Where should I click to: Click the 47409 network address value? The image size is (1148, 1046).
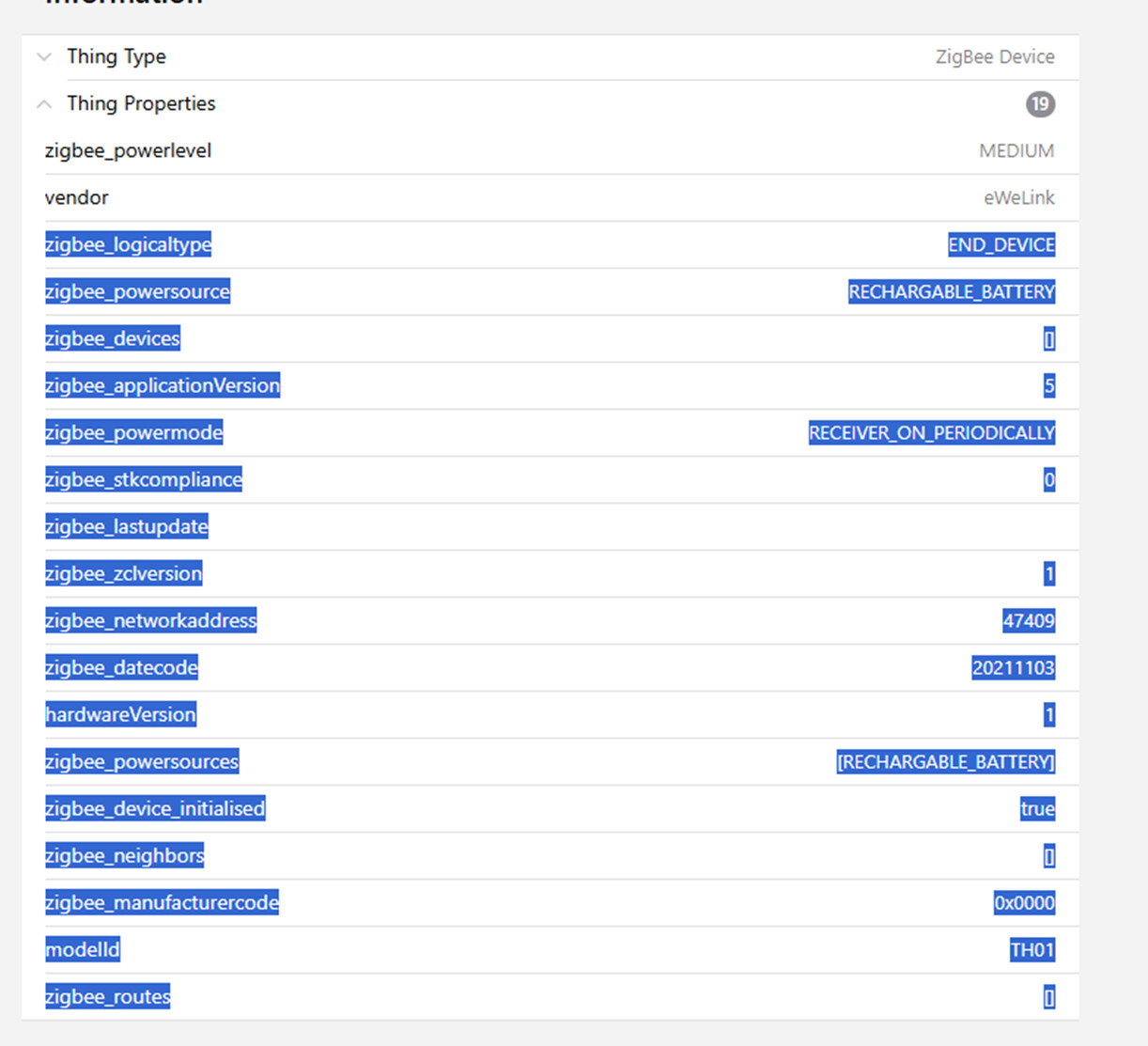coord(1028,620)
